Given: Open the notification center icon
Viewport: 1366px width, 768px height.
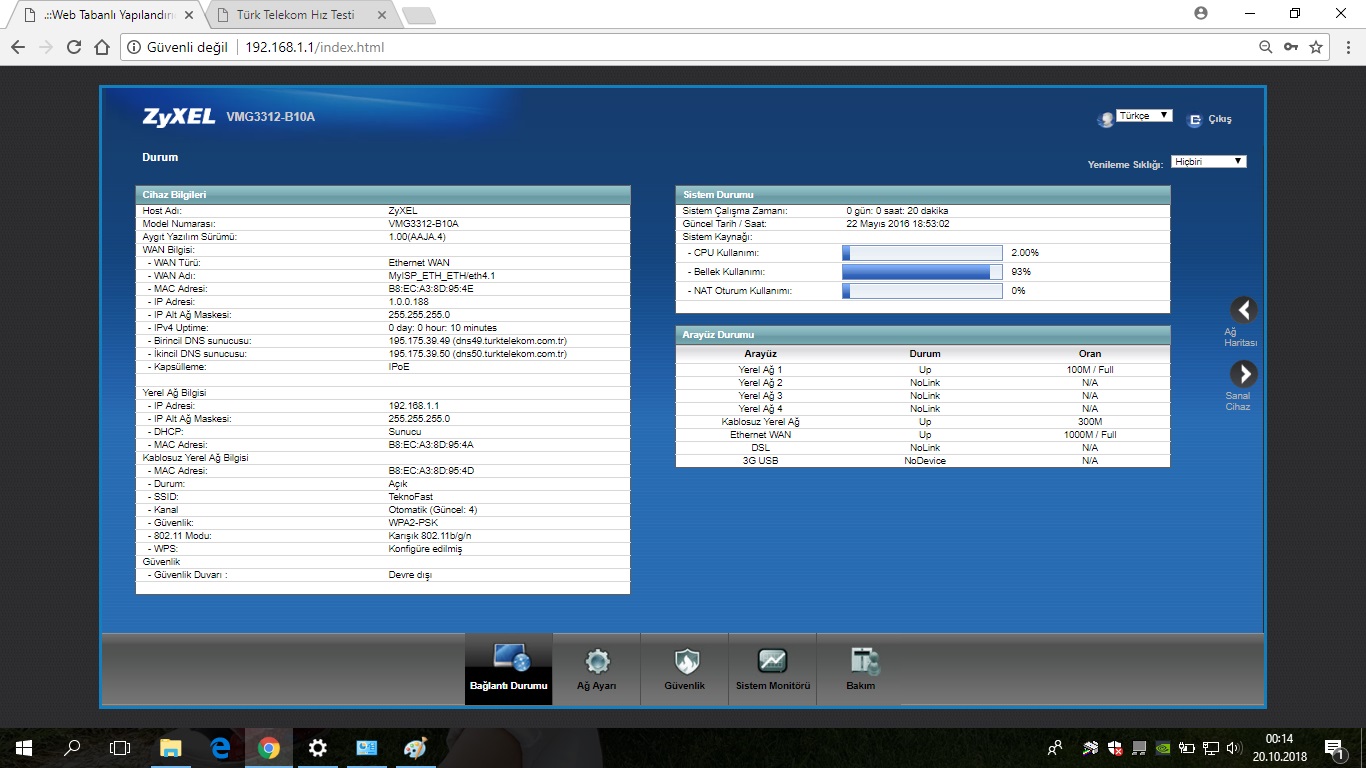Looking at the screenshot, I should (1333, 747).
